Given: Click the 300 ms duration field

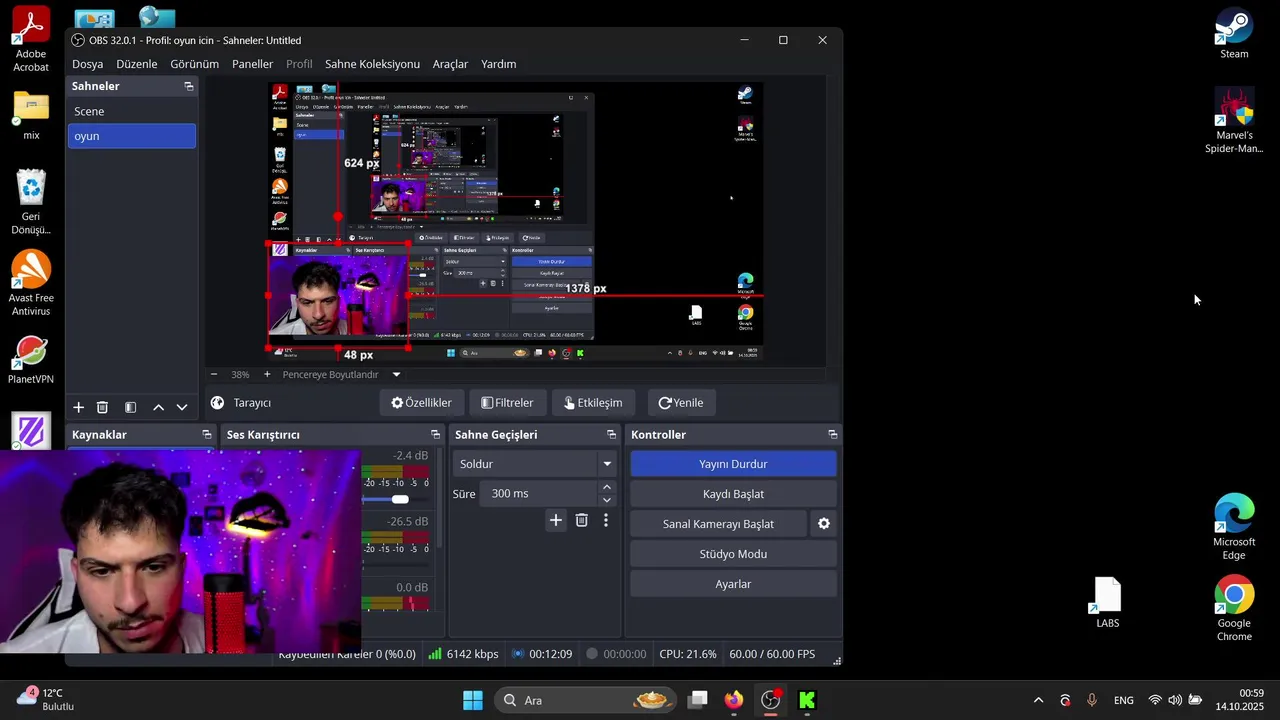Looking at the screenshot, I should pos(538,494).
